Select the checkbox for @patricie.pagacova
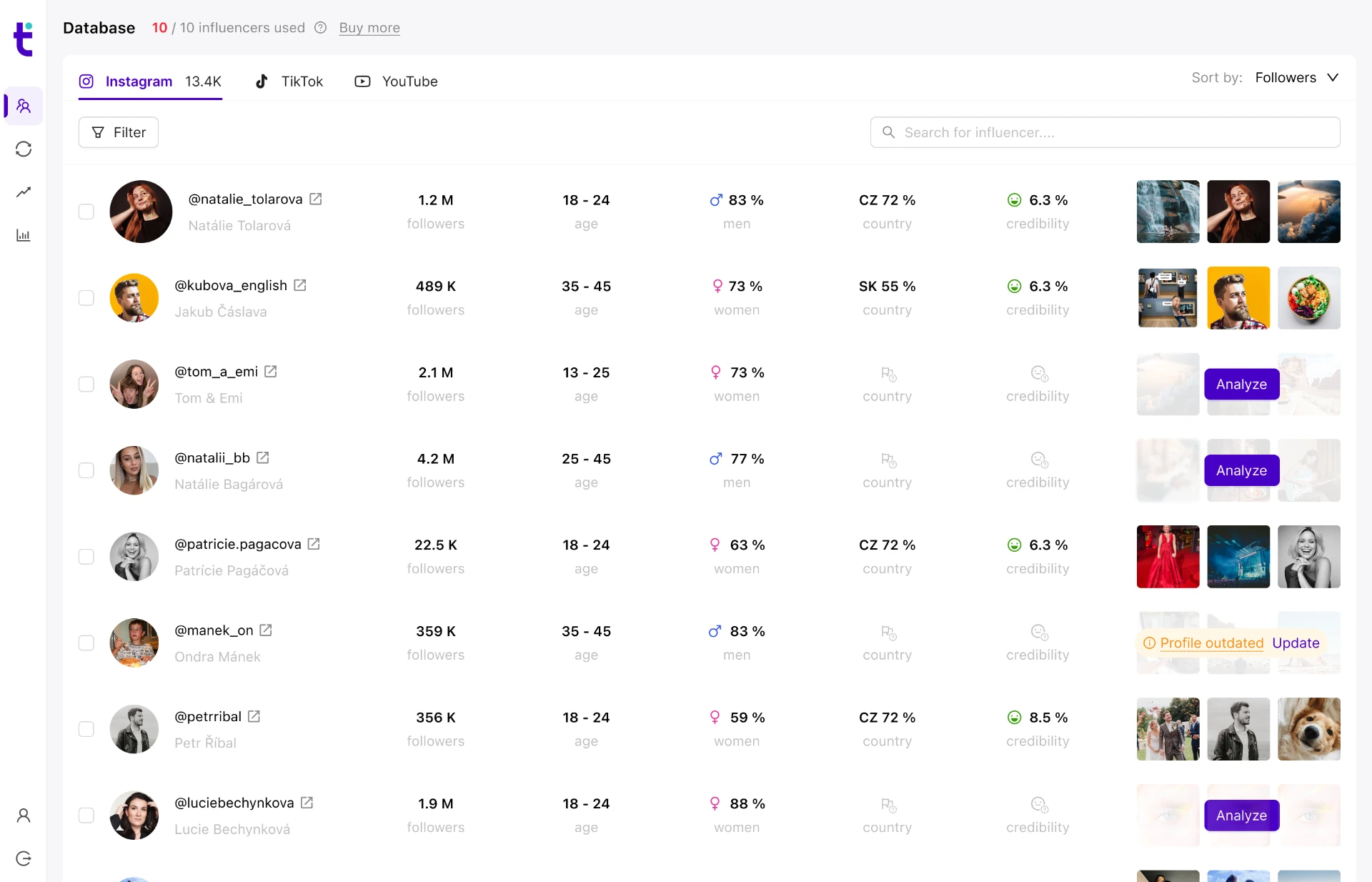1372x882 pixels. [x=86, y=557]
